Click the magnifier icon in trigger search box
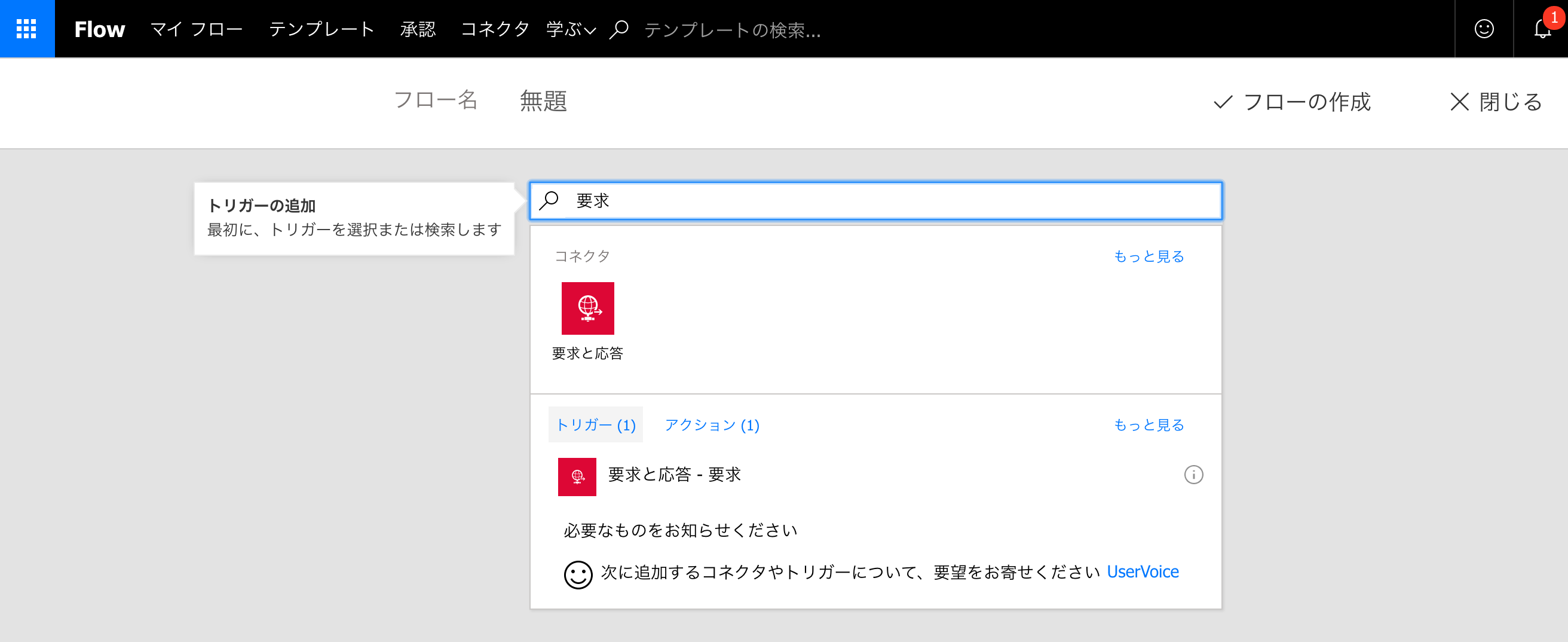This screenshot has height=642, width=1568. point(549,200)
